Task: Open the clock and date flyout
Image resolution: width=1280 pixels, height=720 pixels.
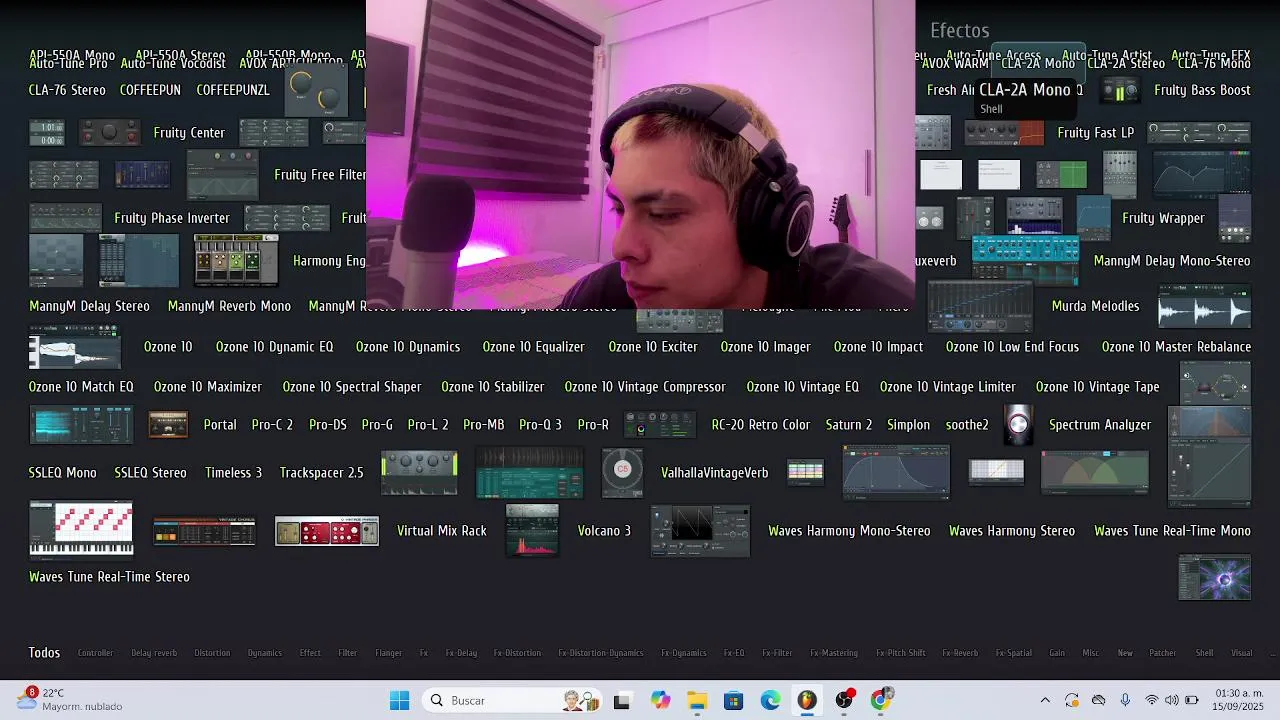Action: pyautogui.click(x=1237, y=700)
